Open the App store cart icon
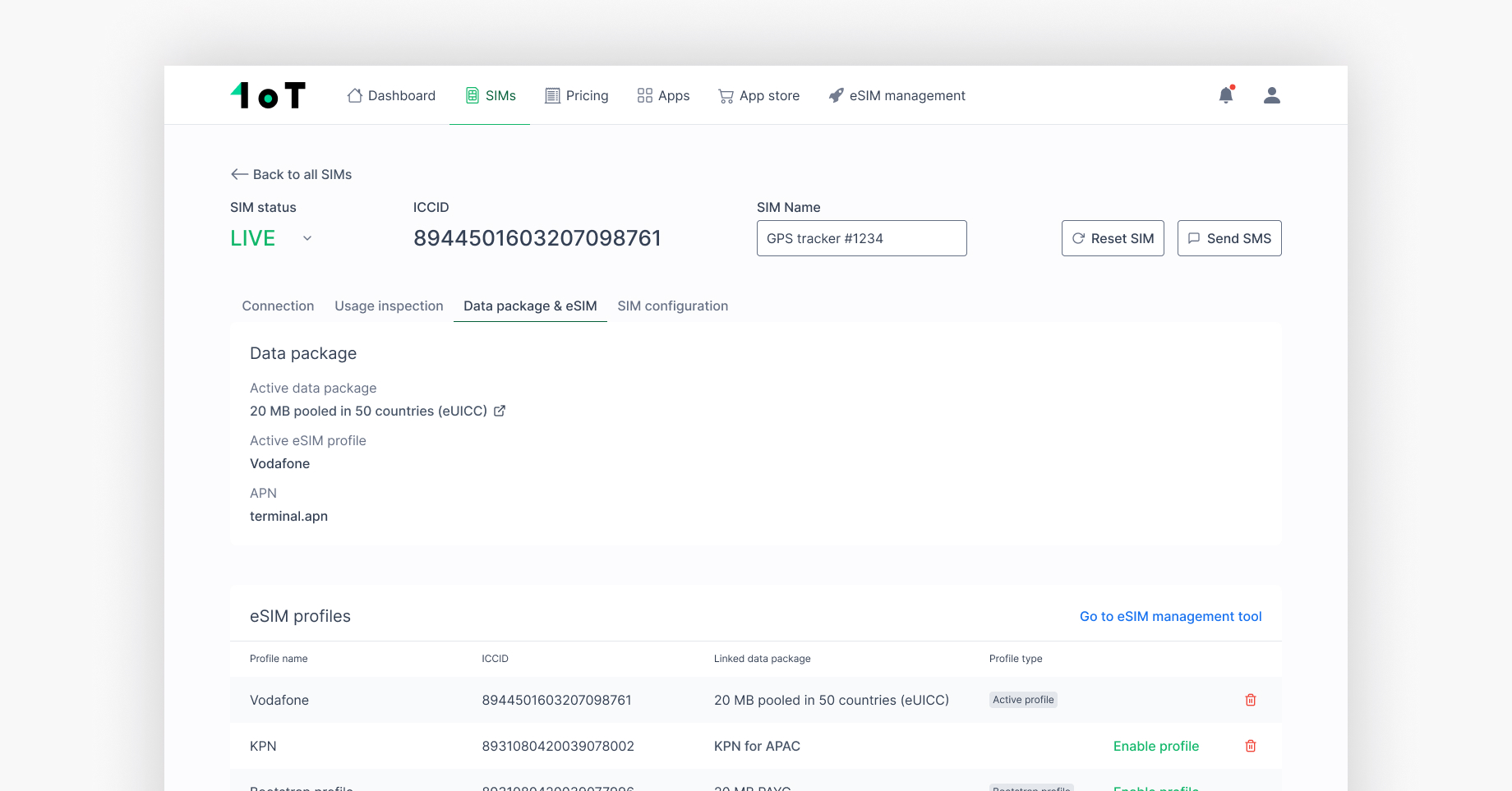 click(x=726, y=95)
